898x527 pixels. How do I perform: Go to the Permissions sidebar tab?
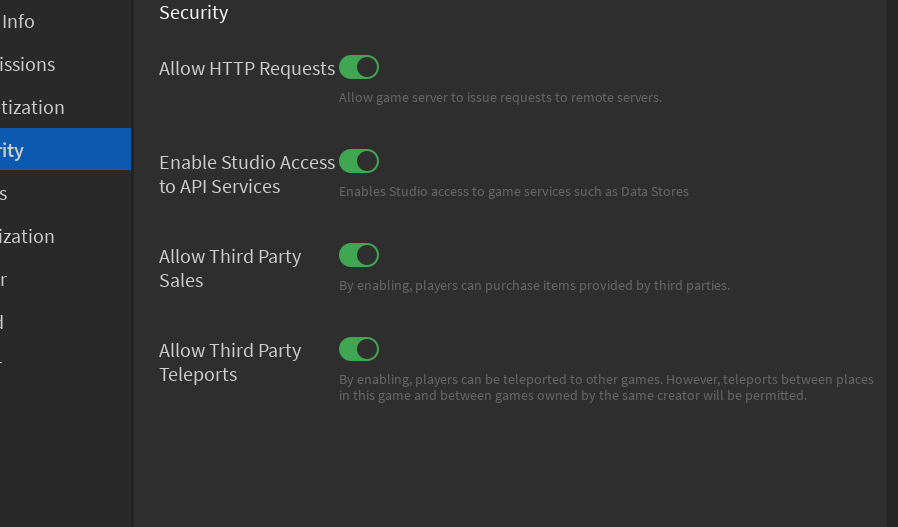(28, 64)
